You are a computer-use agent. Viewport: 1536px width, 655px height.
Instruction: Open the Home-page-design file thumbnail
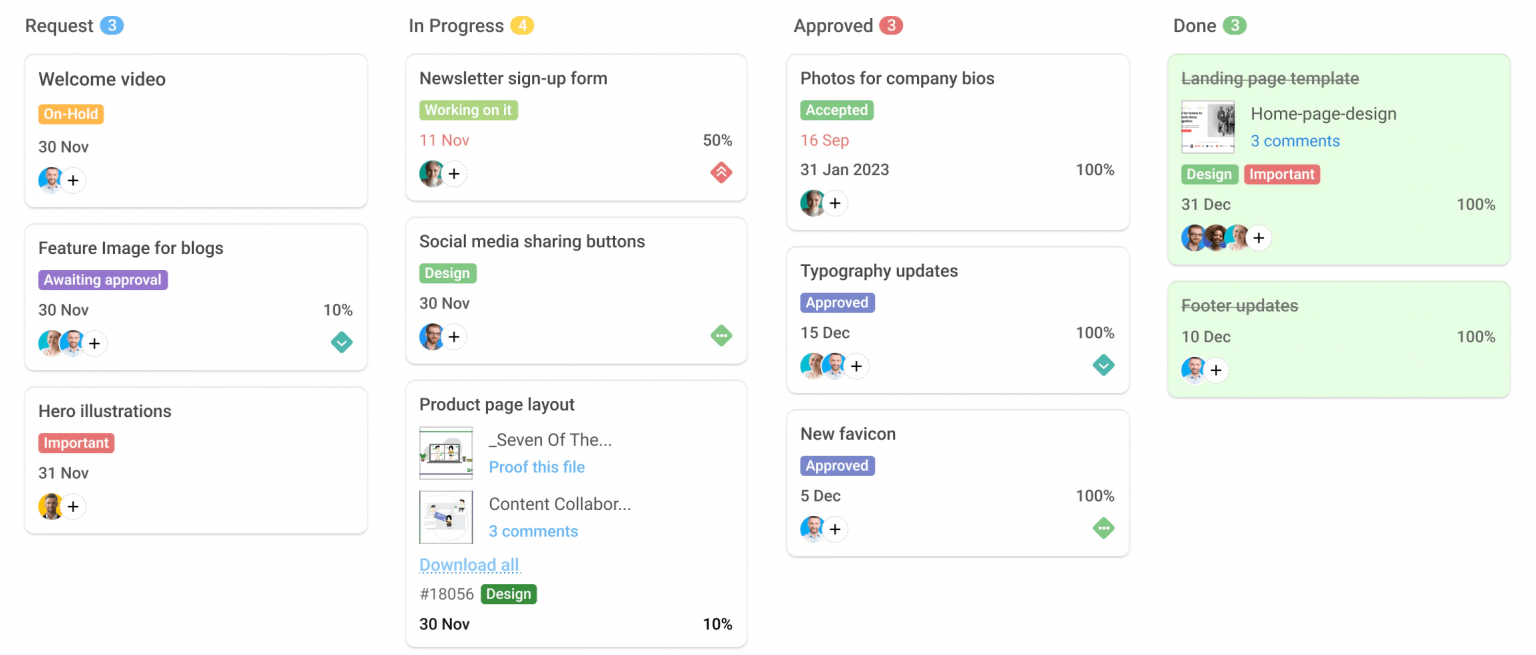(1208, 127)
